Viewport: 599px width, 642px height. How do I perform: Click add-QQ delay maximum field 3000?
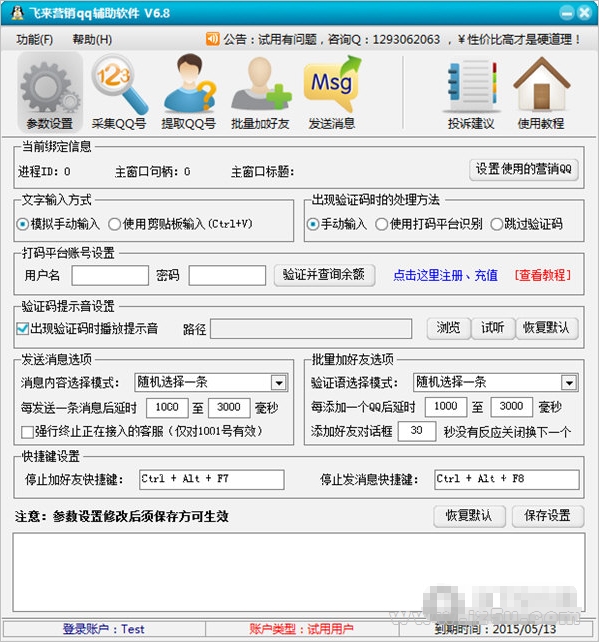[511, 407]
